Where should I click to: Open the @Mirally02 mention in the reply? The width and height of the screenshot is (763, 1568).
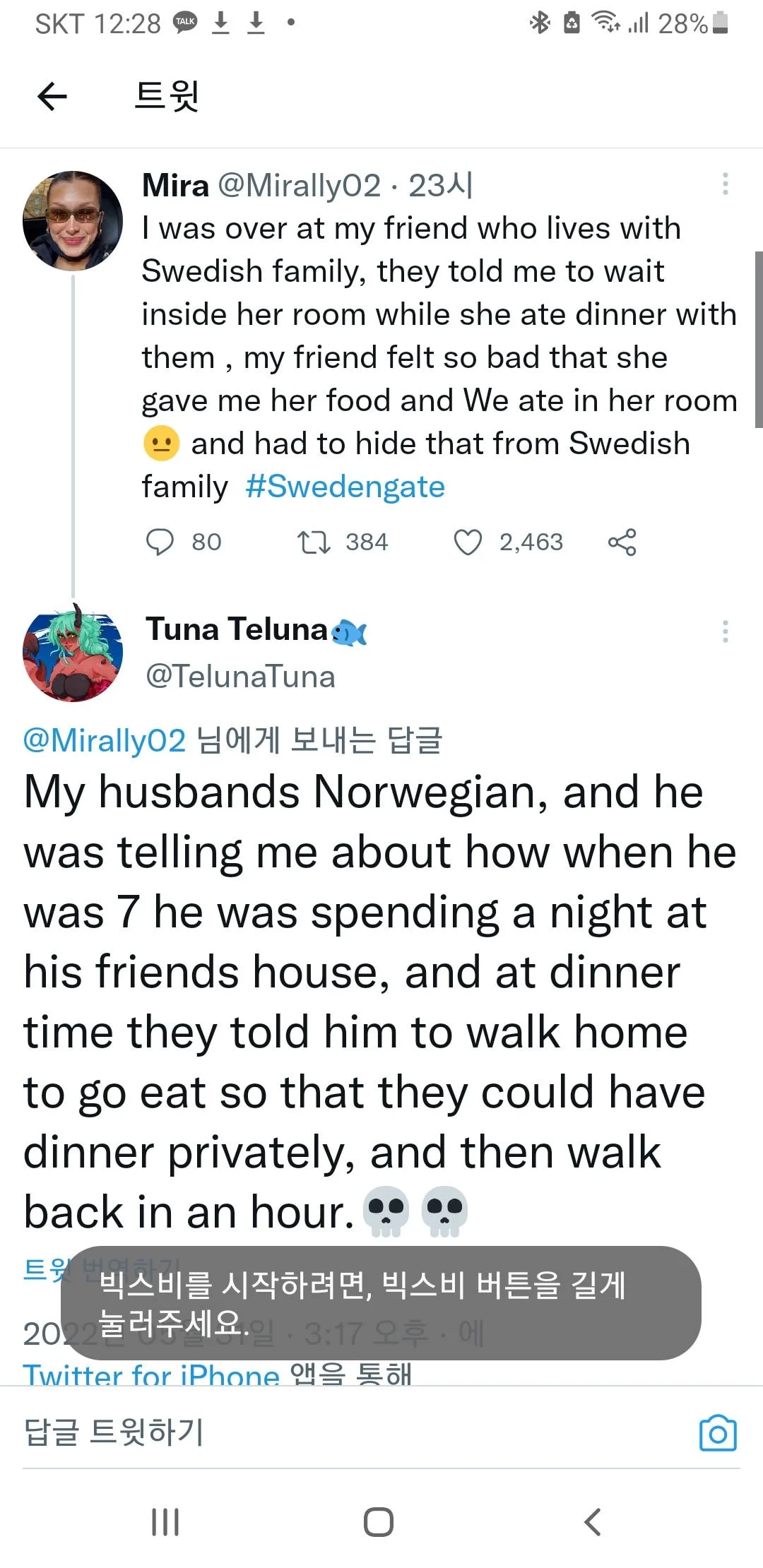click(105, 741)
